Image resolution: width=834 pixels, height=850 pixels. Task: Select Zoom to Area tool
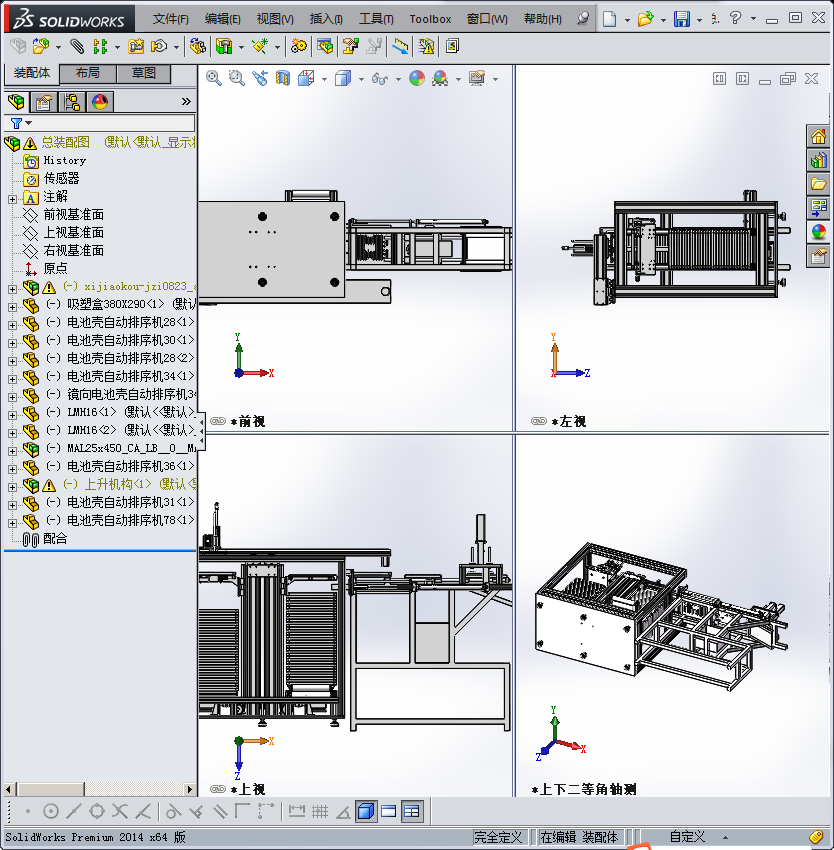coord(236,79)
